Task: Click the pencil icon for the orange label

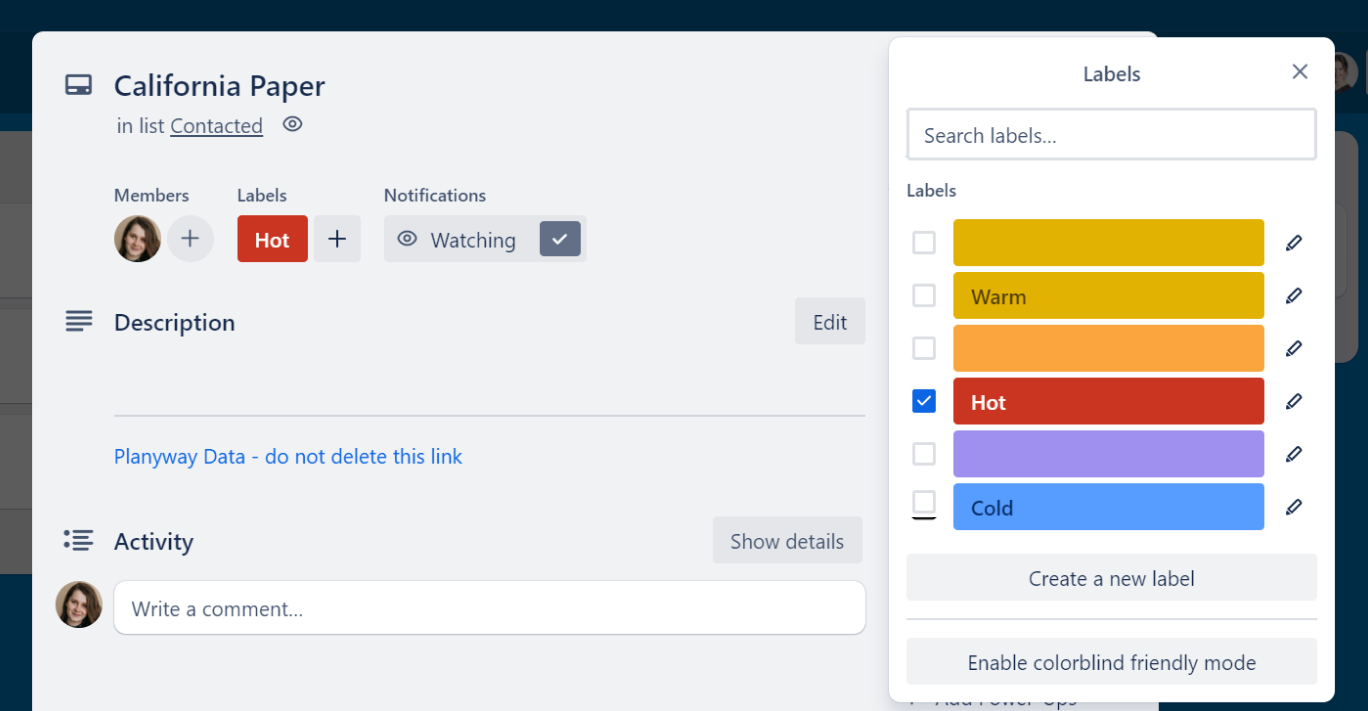Action: 1293,349
